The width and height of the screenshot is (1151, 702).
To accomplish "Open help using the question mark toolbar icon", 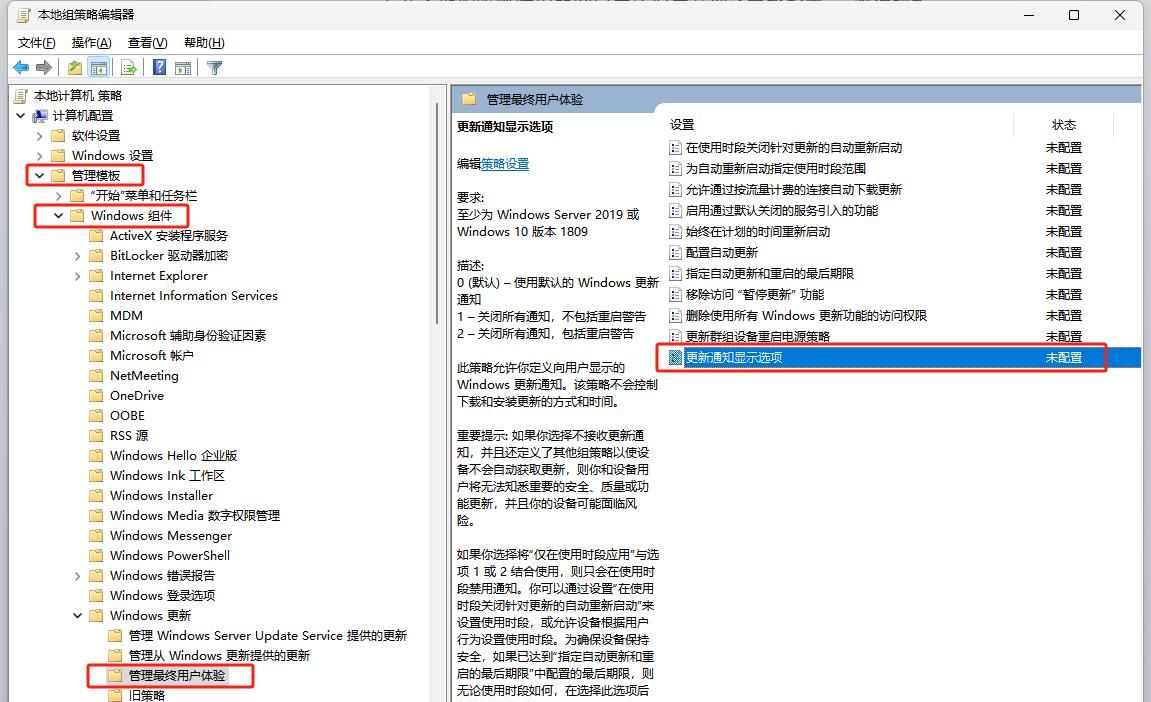I will (x=159, y=67).
